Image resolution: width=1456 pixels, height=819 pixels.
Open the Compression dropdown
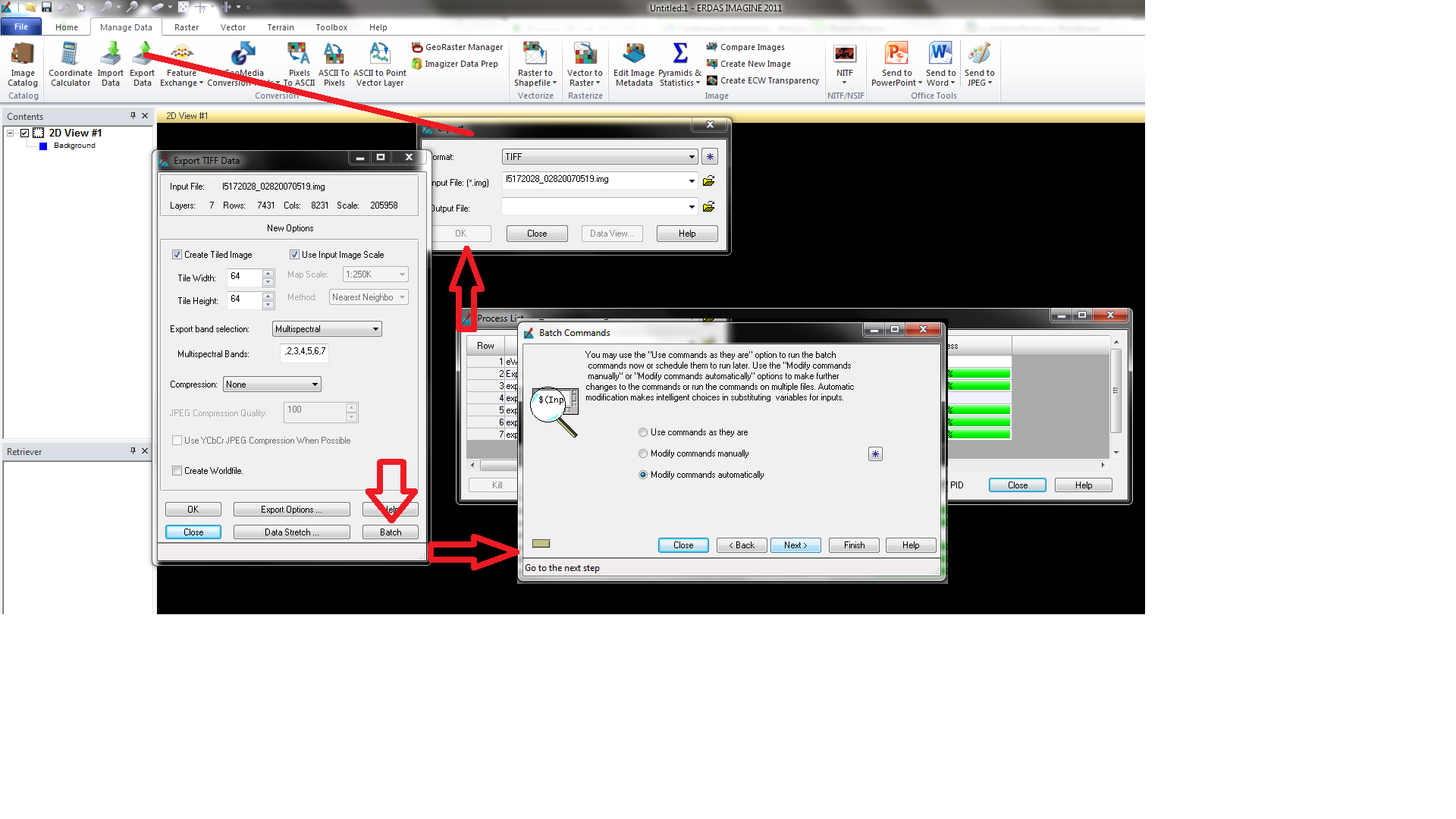click(x=271, y=384)
